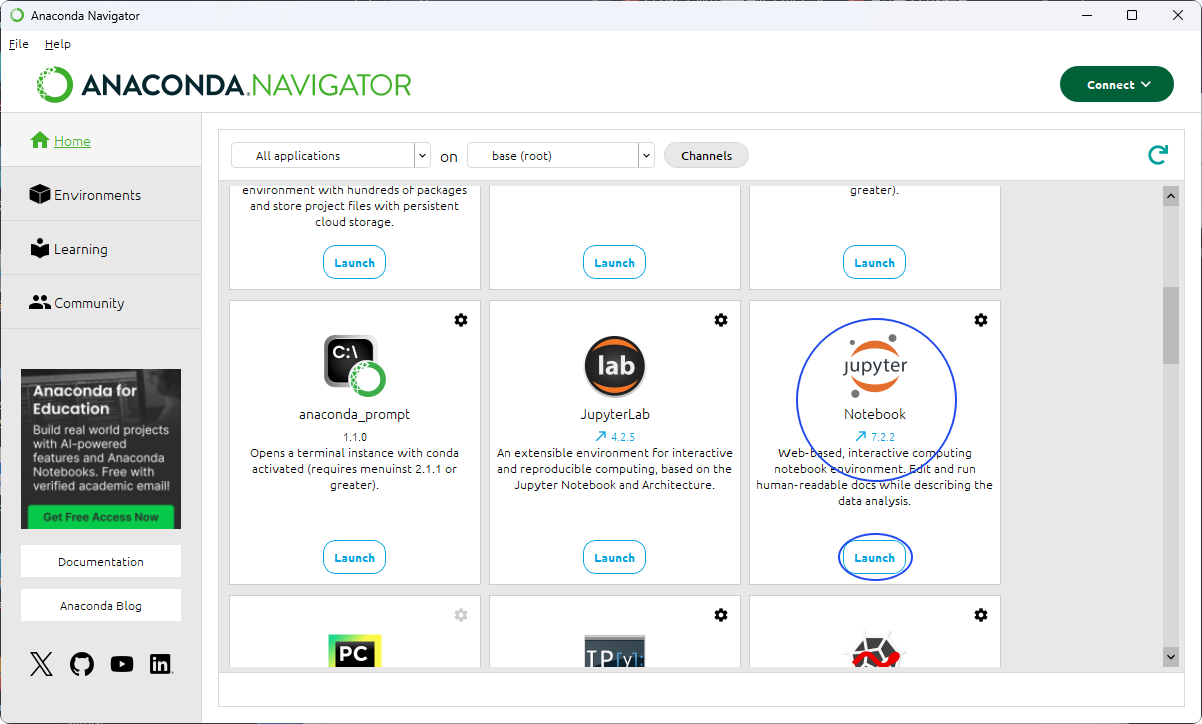Click the JupyterLab 'lab' logo
The image size is (1202, 724).
(615, 366)
